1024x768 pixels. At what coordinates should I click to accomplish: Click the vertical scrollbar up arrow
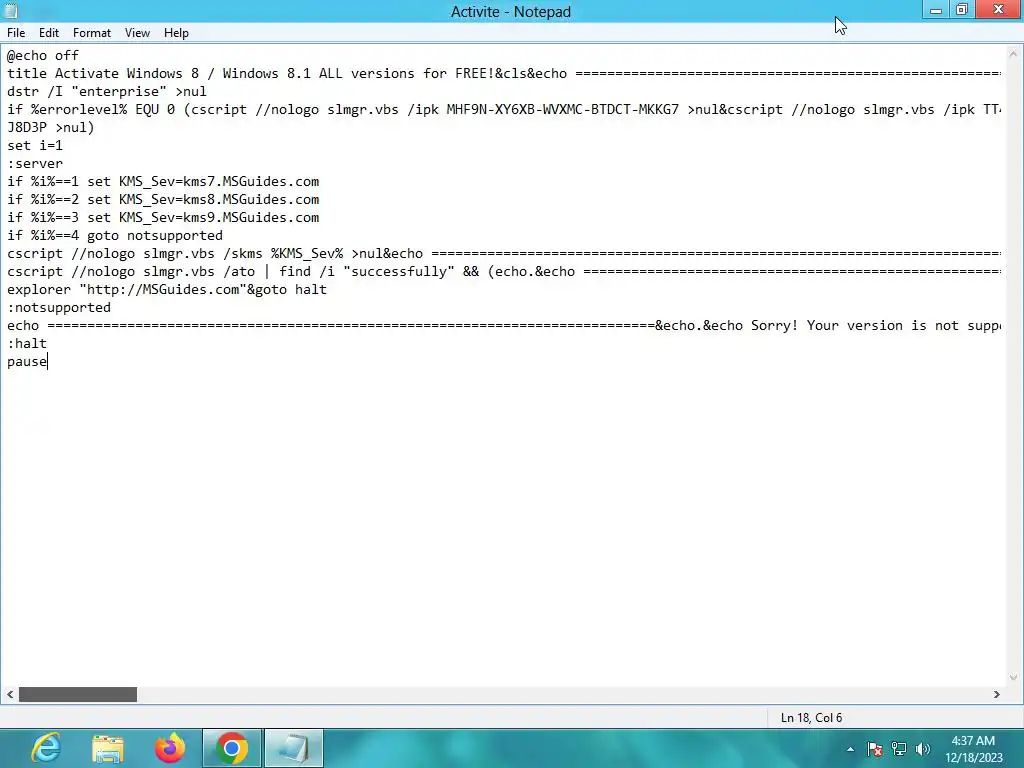tap(1013, 54)
